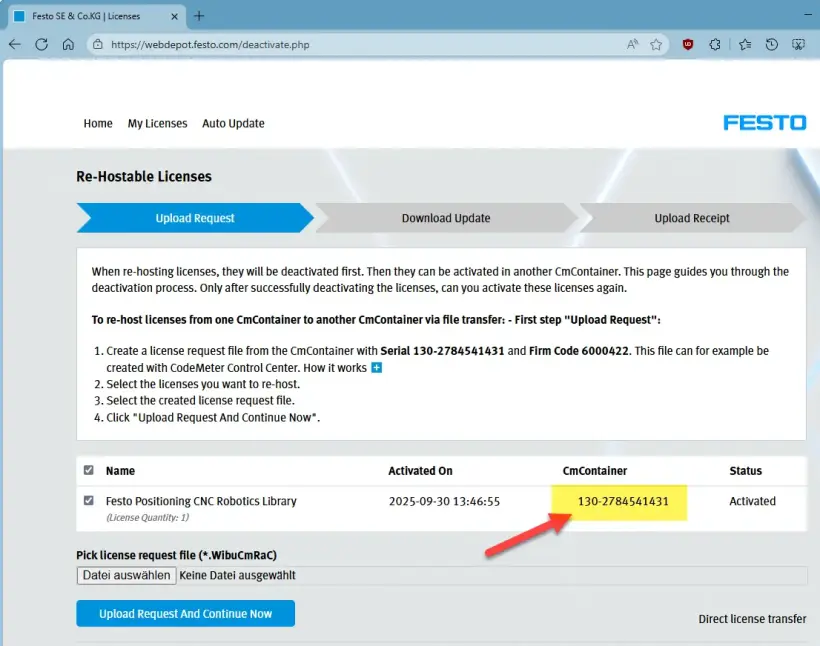Open the Favorites list icon
Screen dimensions: 820x646
point(745,44)
